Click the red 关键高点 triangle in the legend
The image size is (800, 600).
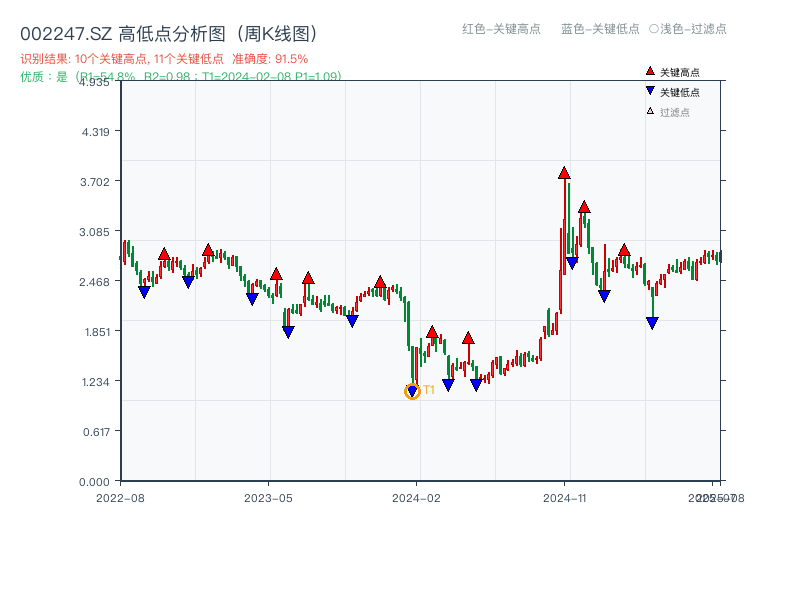click(x=650, y=71)
